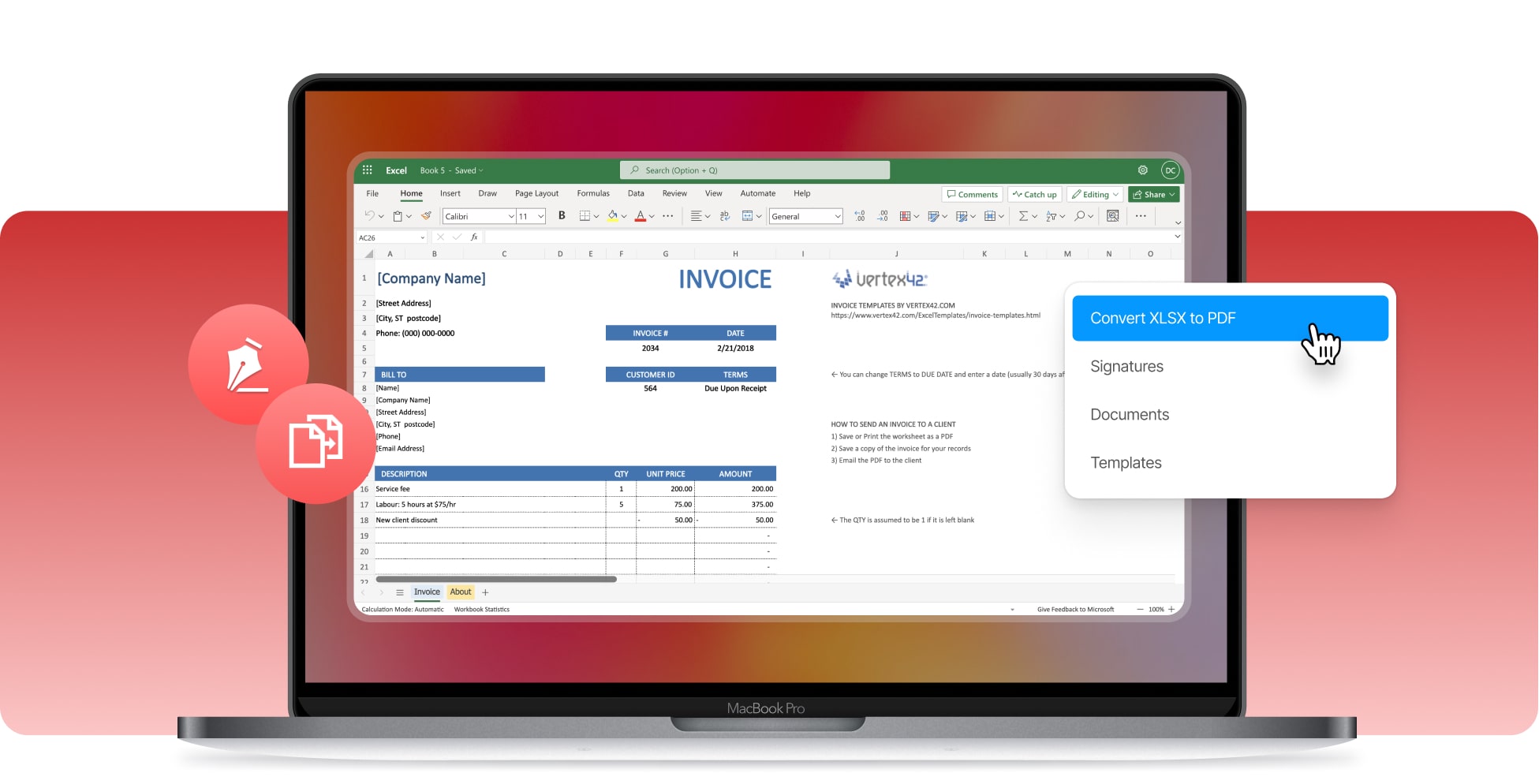
Task: Open the General number format dropdown
Action: pyautogui.click(x=837, y=217)
